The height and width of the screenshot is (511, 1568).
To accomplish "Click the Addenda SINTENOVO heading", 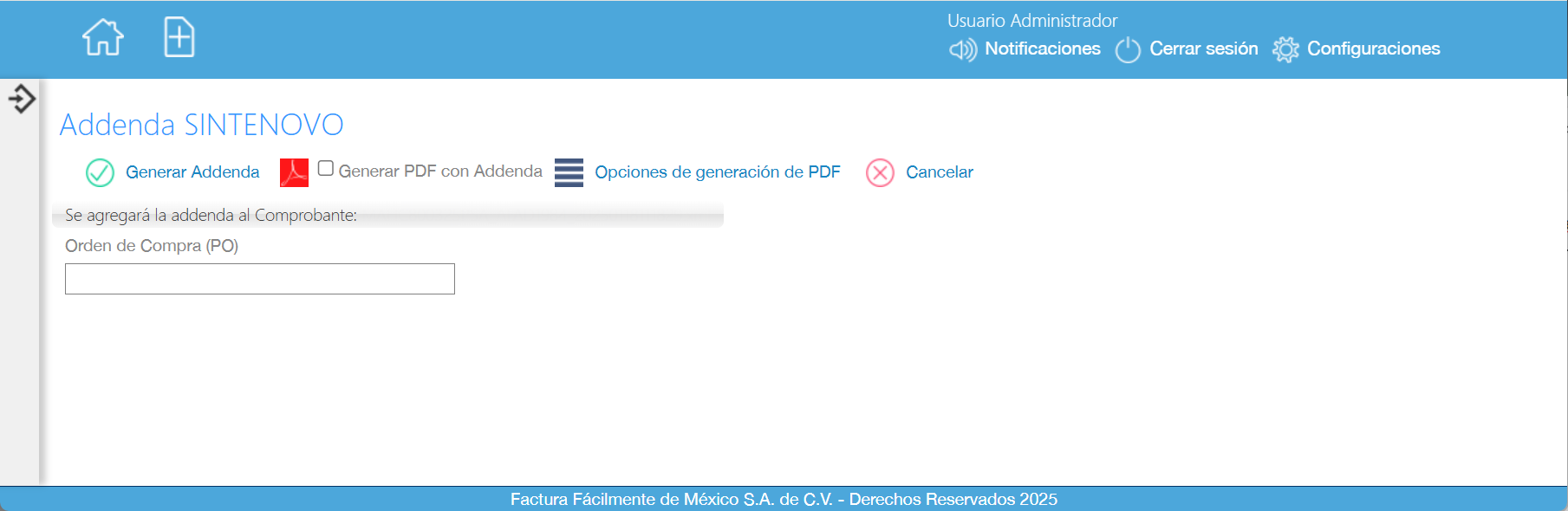I will tap(201, 125).
